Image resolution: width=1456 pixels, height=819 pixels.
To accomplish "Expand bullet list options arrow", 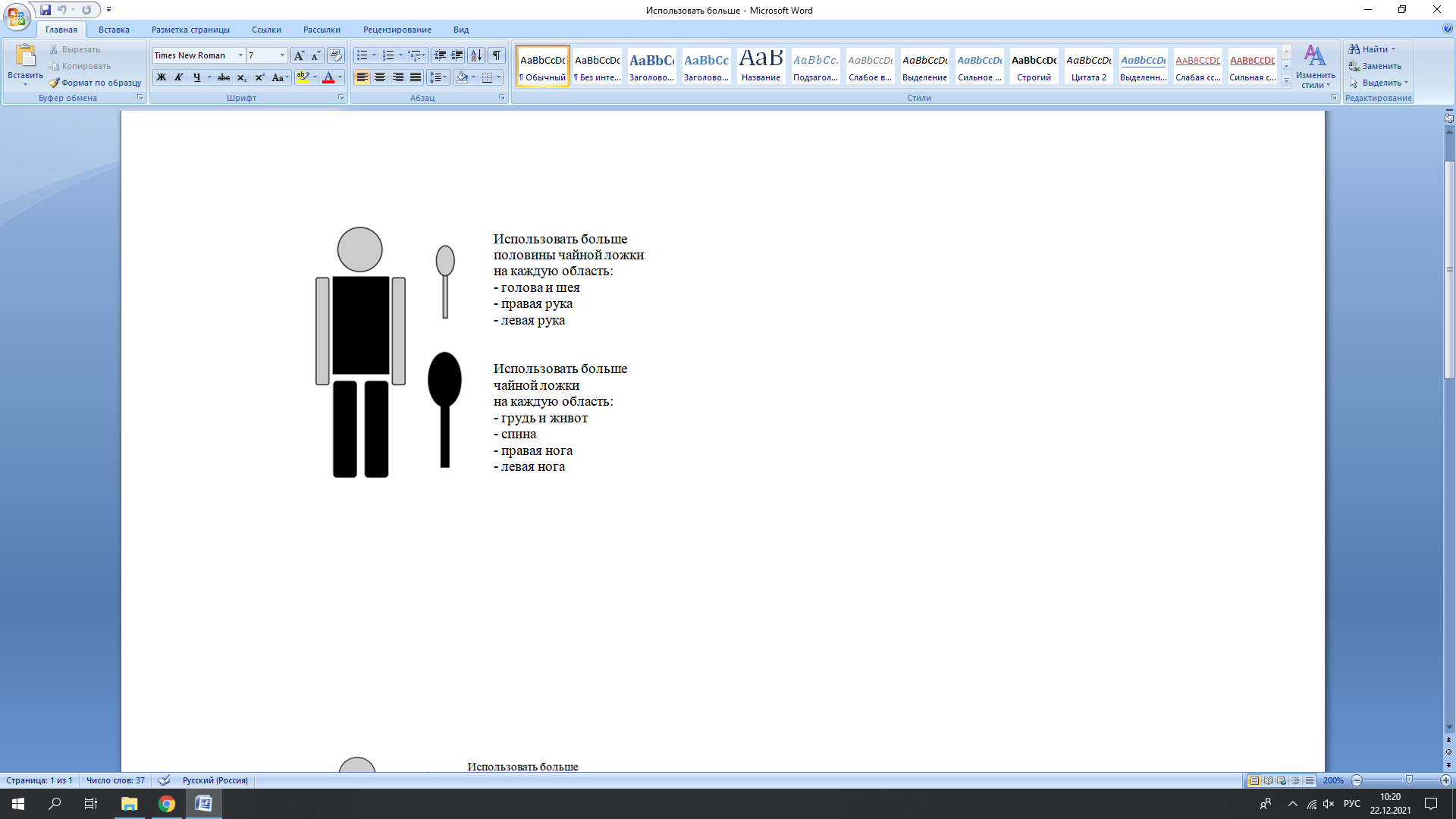I will (x=374, y=55).
